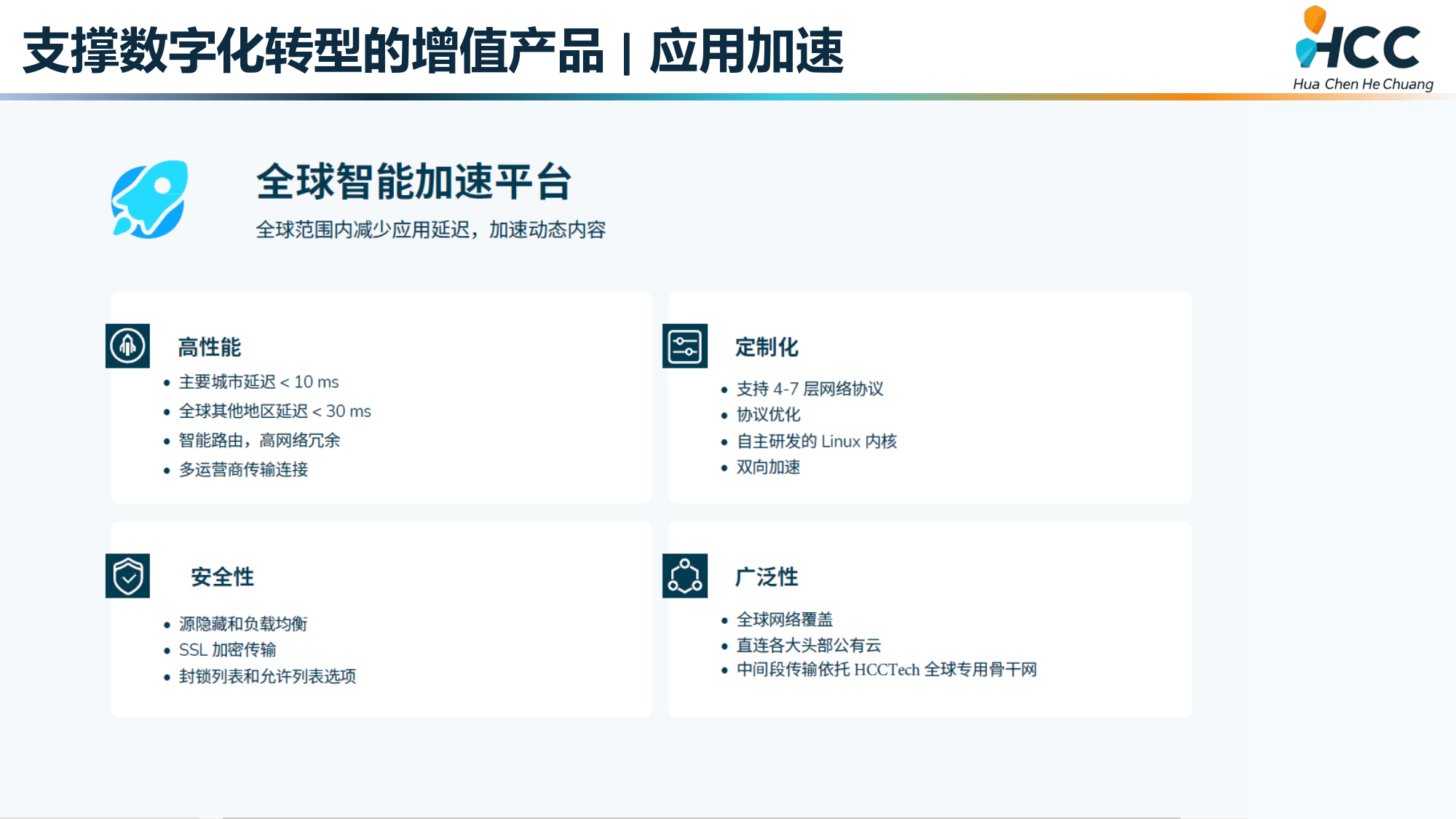Viewport: 1456px width, 819px height.
Task: Click the 安全性 shield checkmark icon
Action: click(x=127, y=576)
